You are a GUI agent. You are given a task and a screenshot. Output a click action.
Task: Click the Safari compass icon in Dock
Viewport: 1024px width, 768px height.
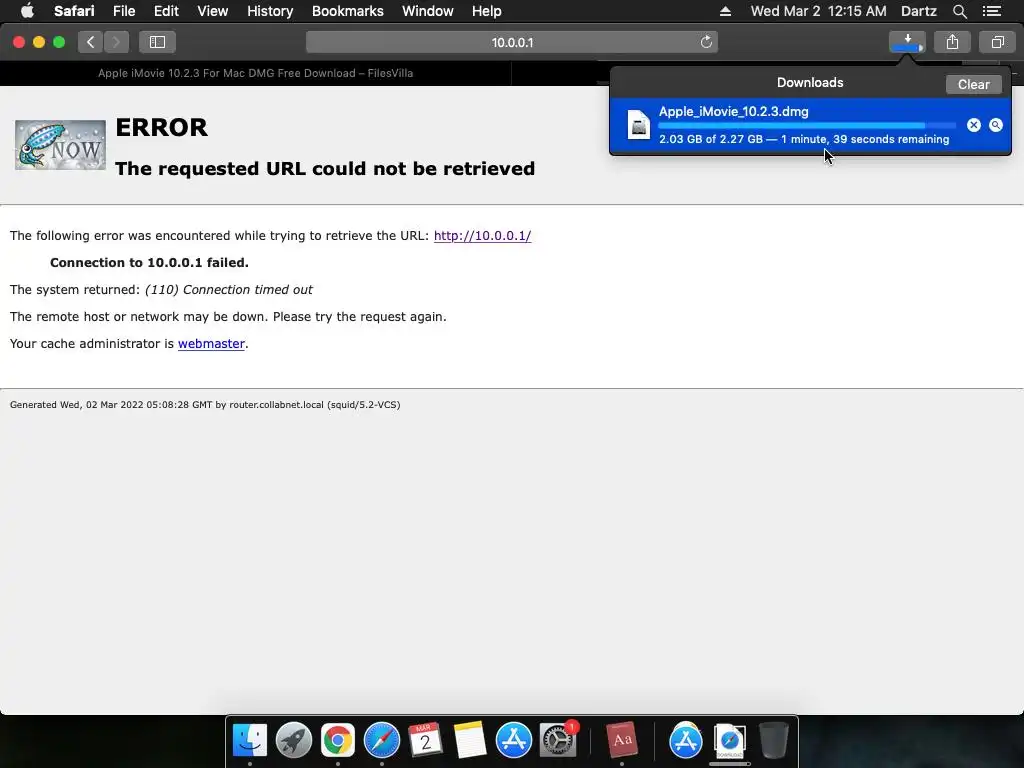click(381, 740)
